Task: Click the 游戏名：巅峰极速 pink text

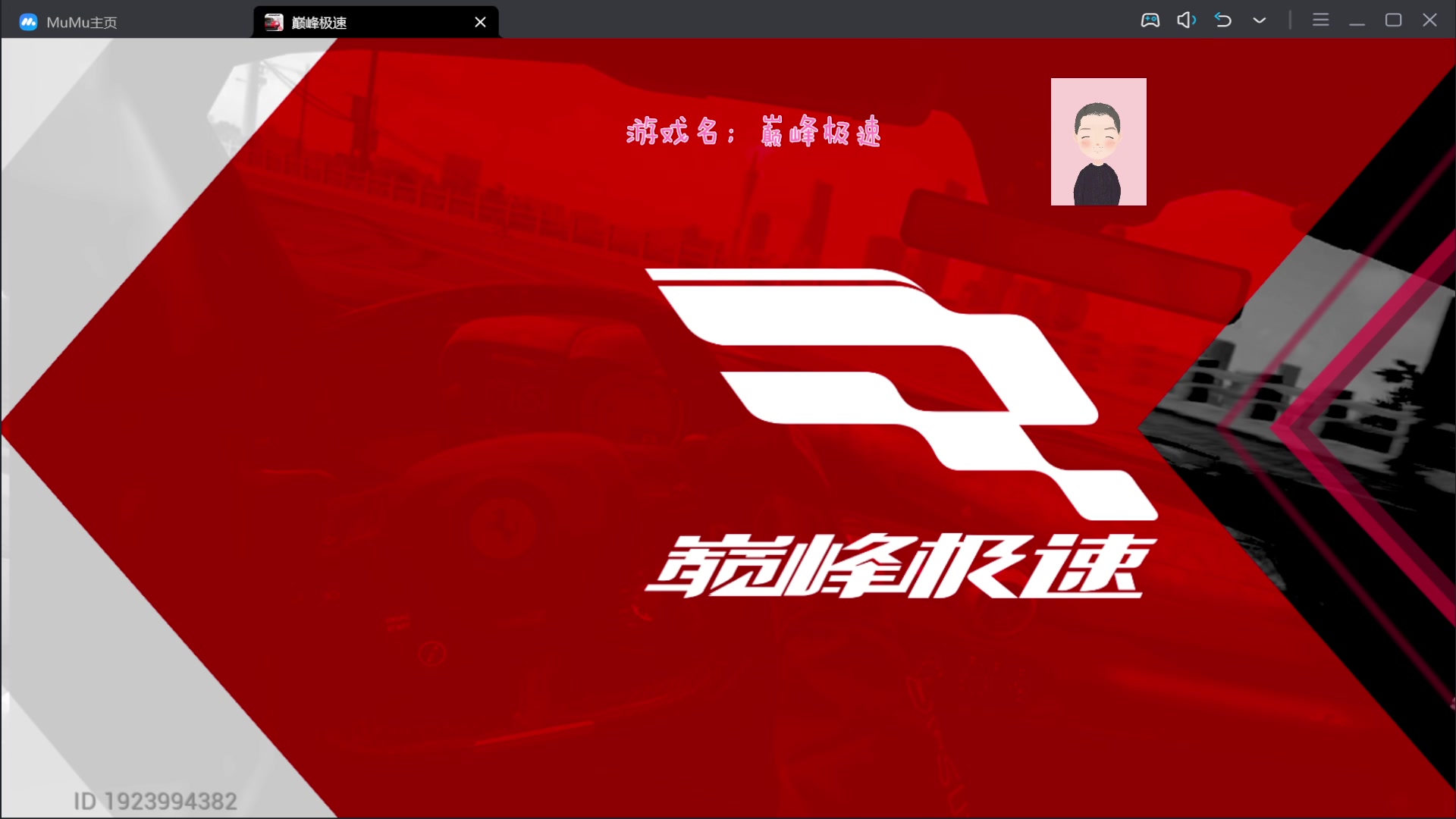Action: [x=754, y=132]
